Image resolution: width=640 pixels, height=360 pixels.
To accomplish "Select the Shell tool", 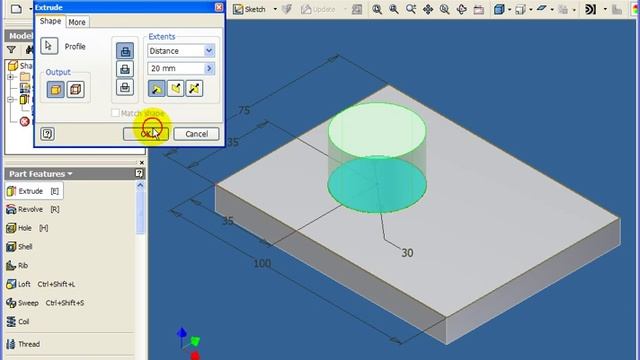I will click(x=19, y=247).
